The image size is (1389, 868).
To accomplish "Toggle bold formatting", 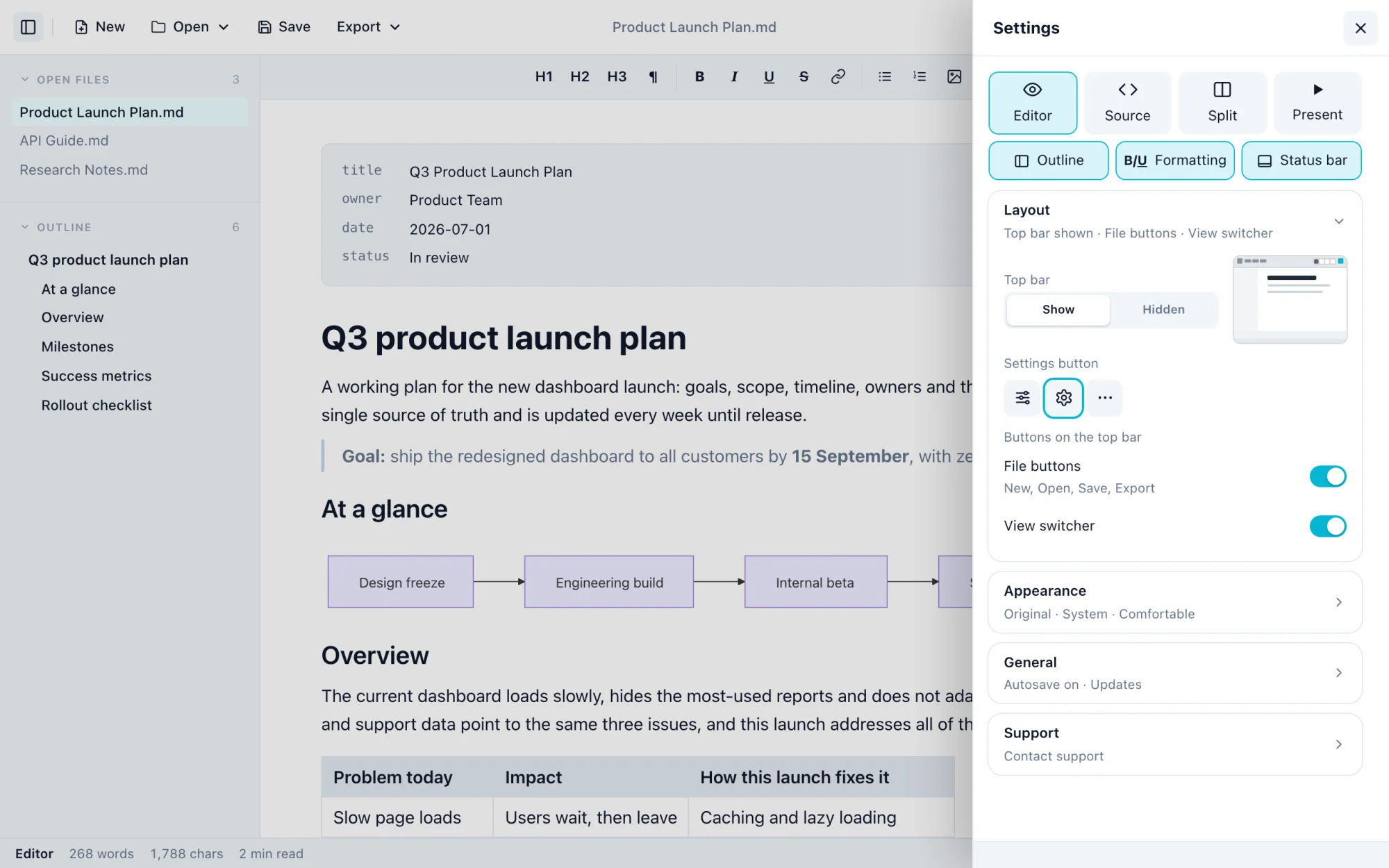I will (x=699, y=76).
